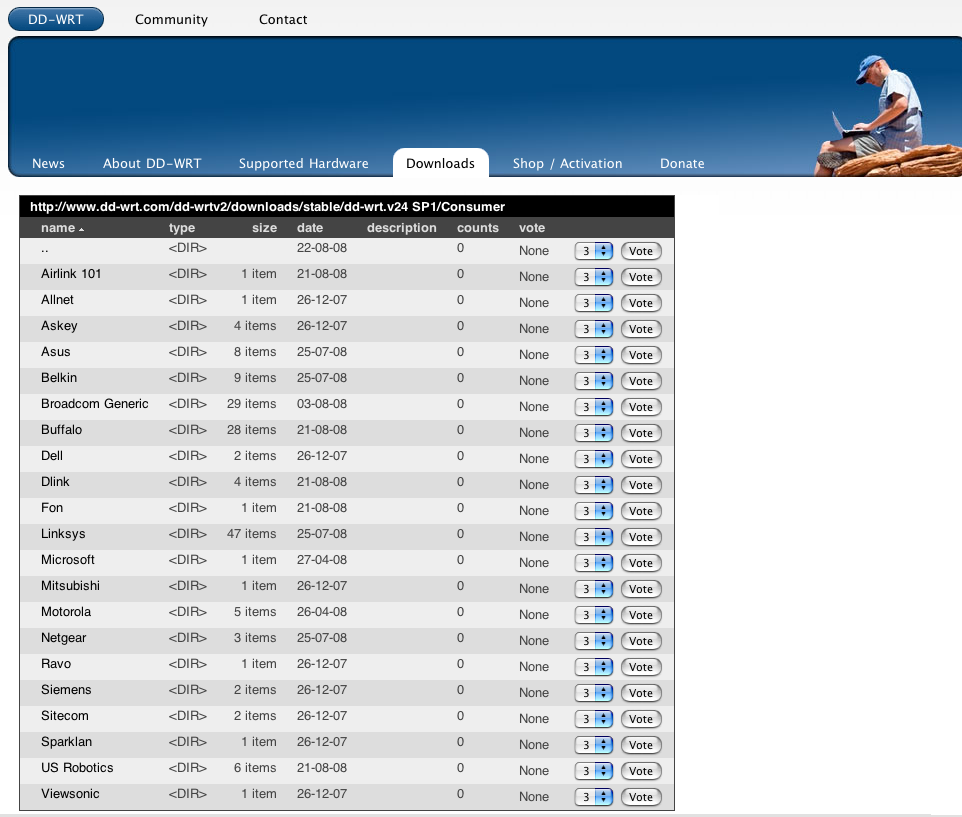Open rating dropdown in Linksys row

pos(593,537)
